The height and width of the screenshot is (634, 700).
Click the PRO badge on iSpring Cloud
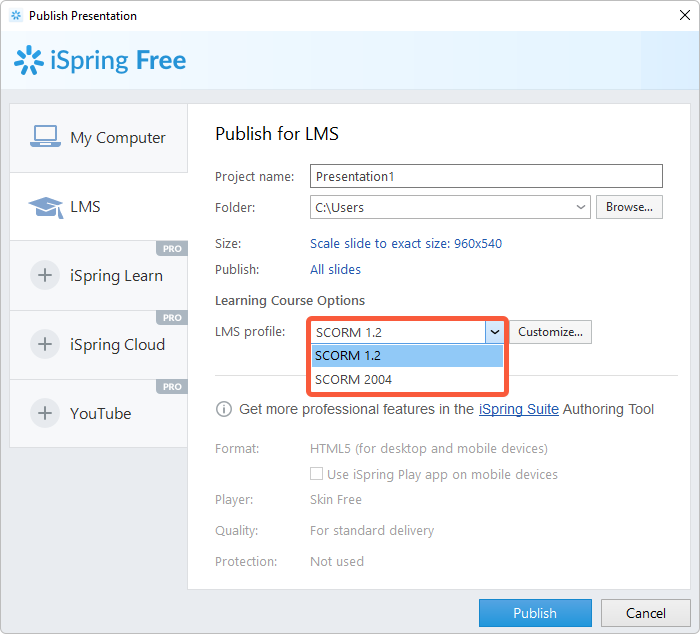click(x=172, y=318)
